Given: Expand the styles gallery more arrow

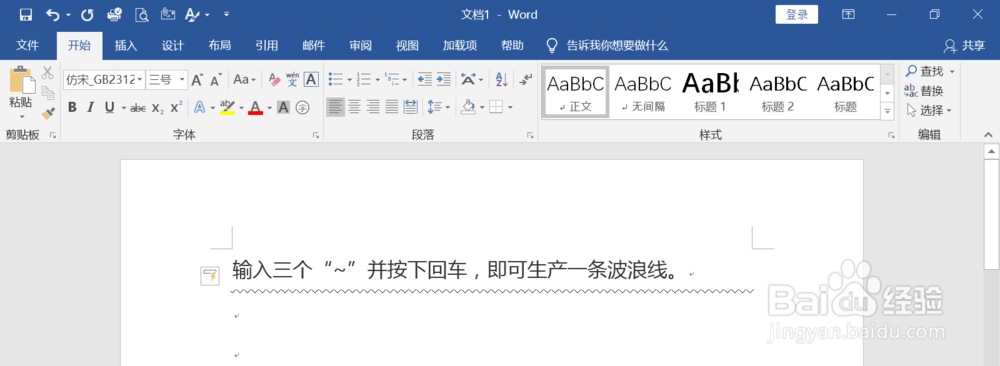Looking at the screenshot, I should pos(887,111).
